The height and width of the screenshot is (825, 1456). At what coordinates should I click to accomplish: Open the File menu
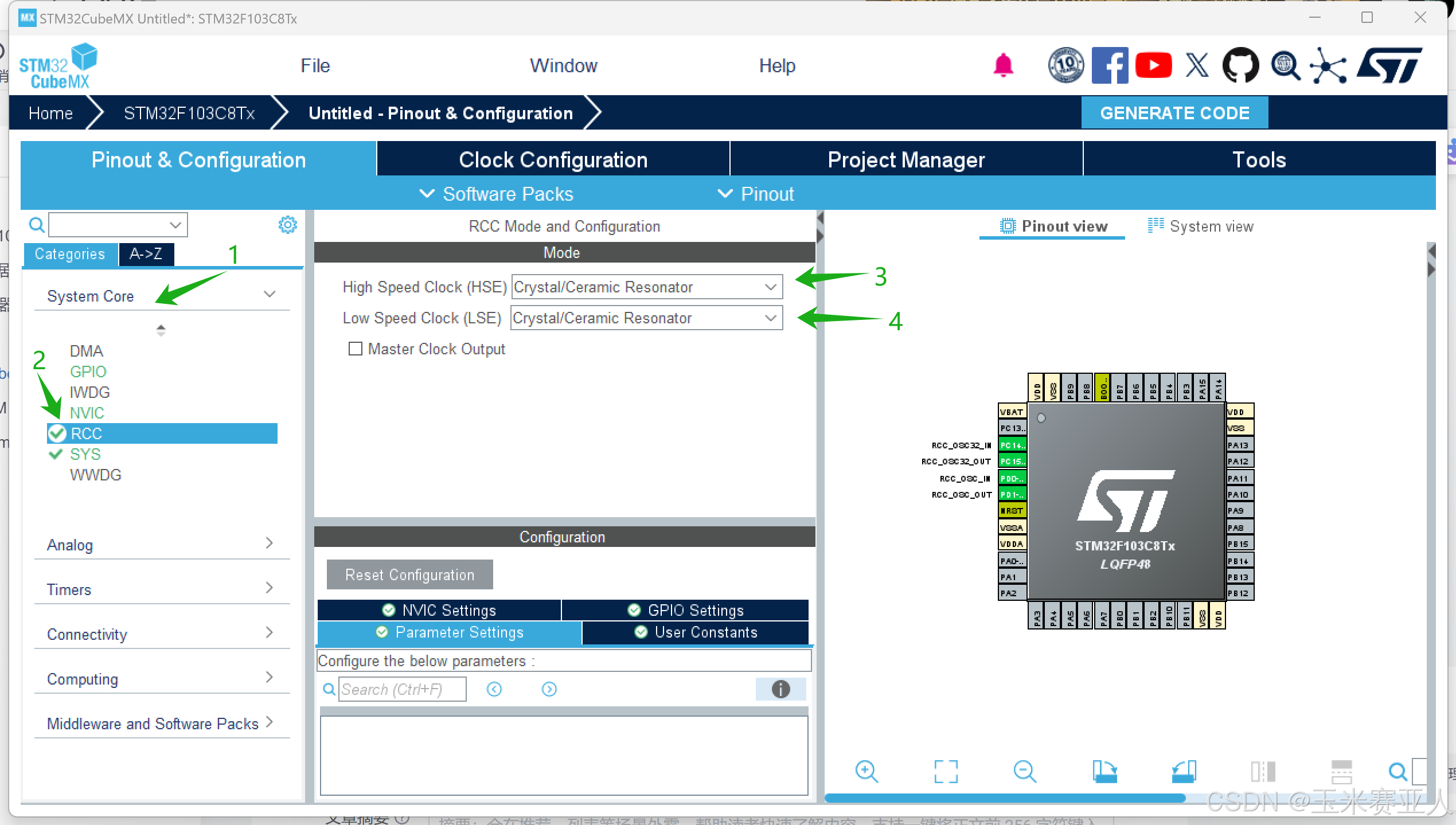tap(315, 65)
